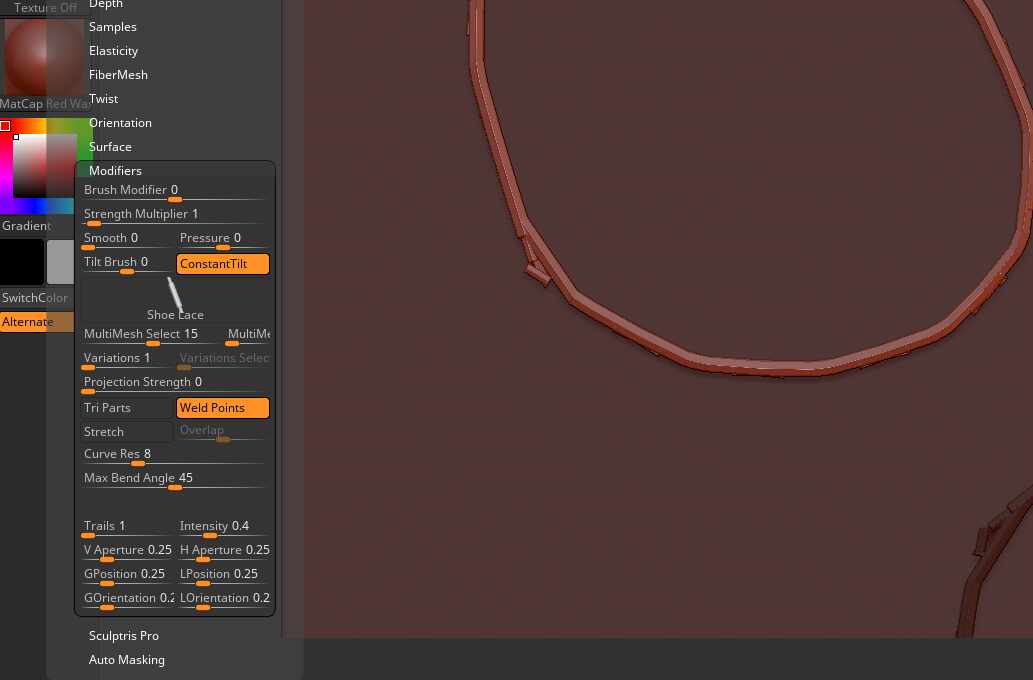
Task: Adjust the LPosition slider
Action: coord(223,576)
